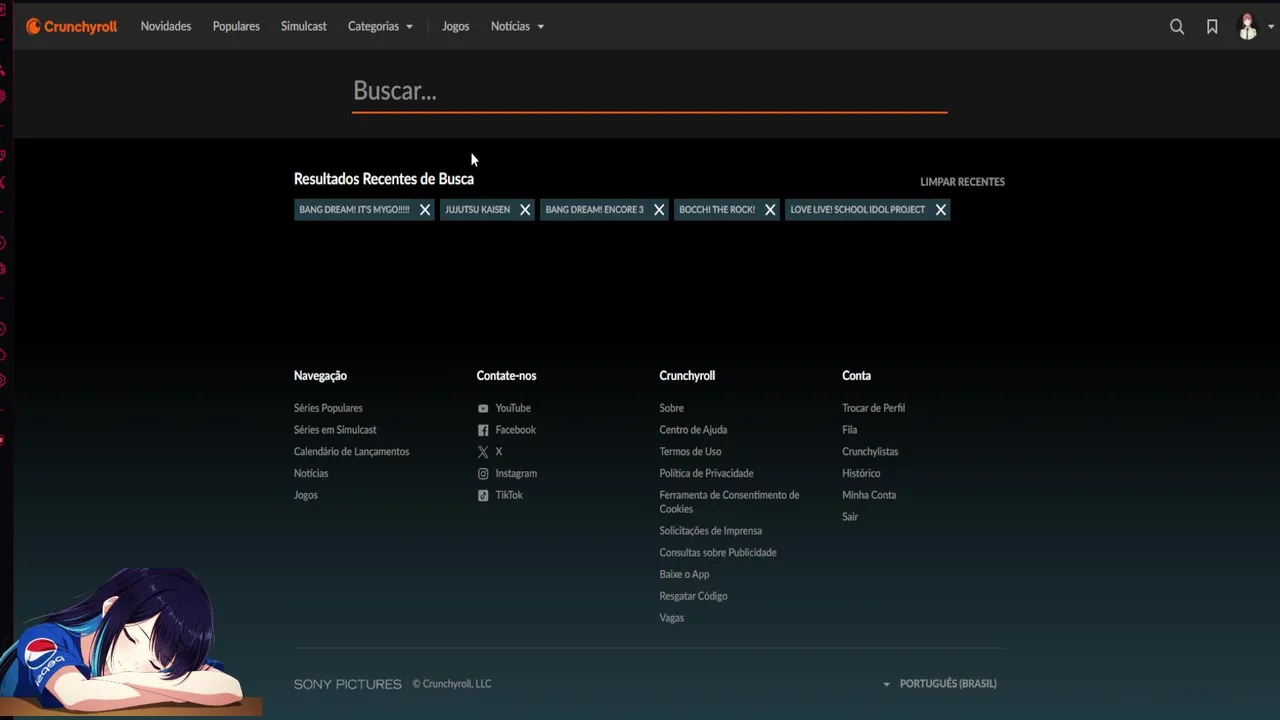Open Sobre link

pyautogui.click(x=672, y=408)
